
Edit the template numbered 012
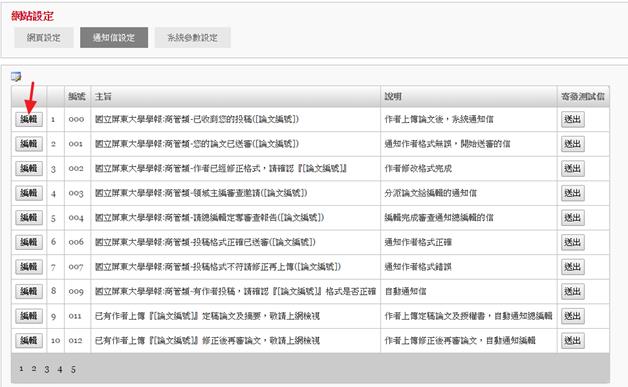[x=29, y=341]
